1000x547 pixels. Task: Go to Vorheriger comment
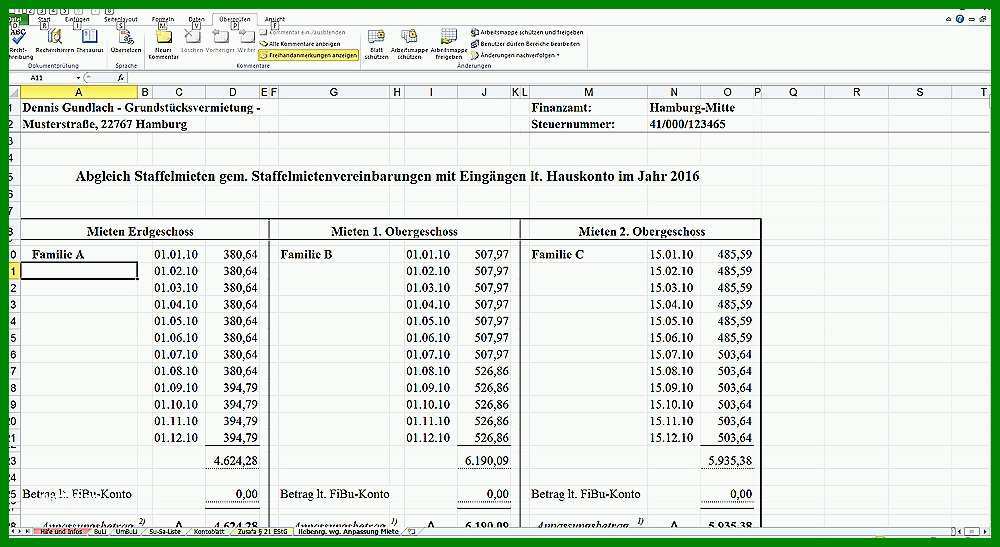(220, 41)
